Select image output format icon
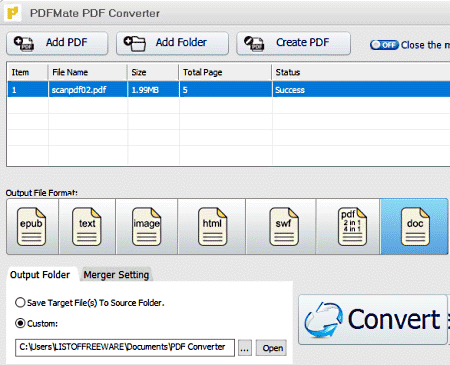The image size is (450, 365). 147,227
